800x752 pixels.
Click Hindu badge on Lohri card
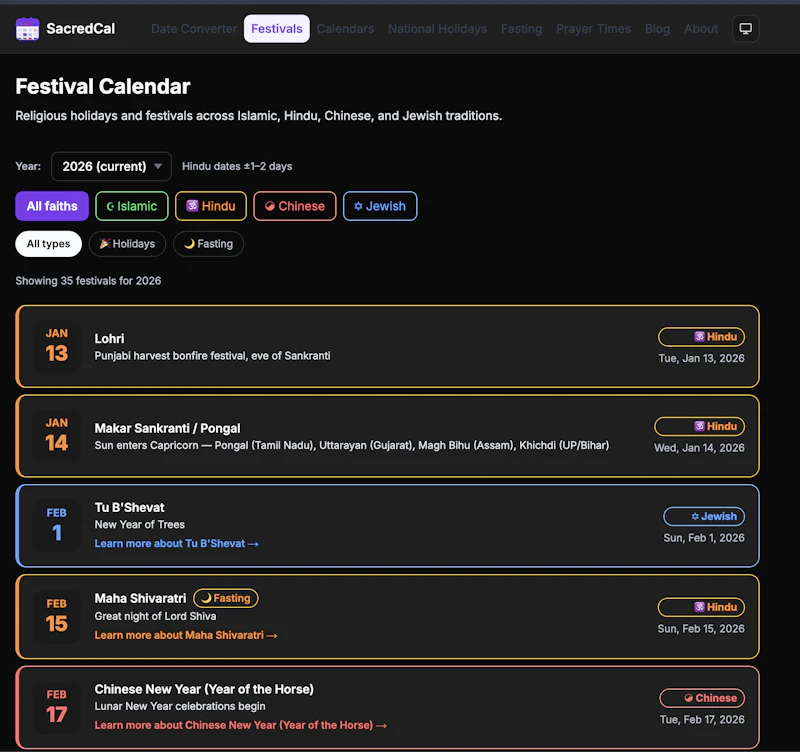pos(702,337)
